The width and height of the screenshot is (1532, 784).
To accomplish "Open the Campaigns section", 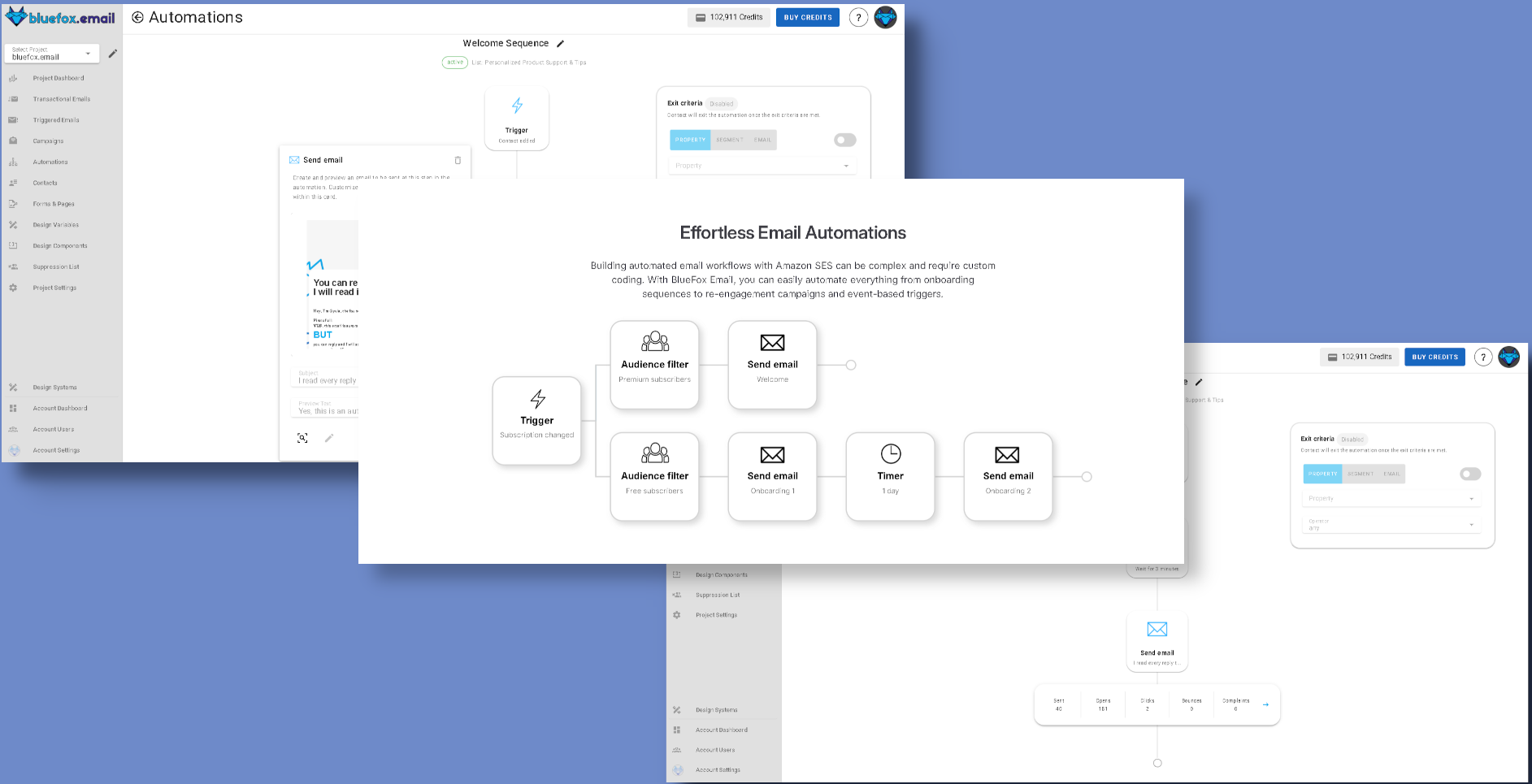I will [x=47, y=141].
